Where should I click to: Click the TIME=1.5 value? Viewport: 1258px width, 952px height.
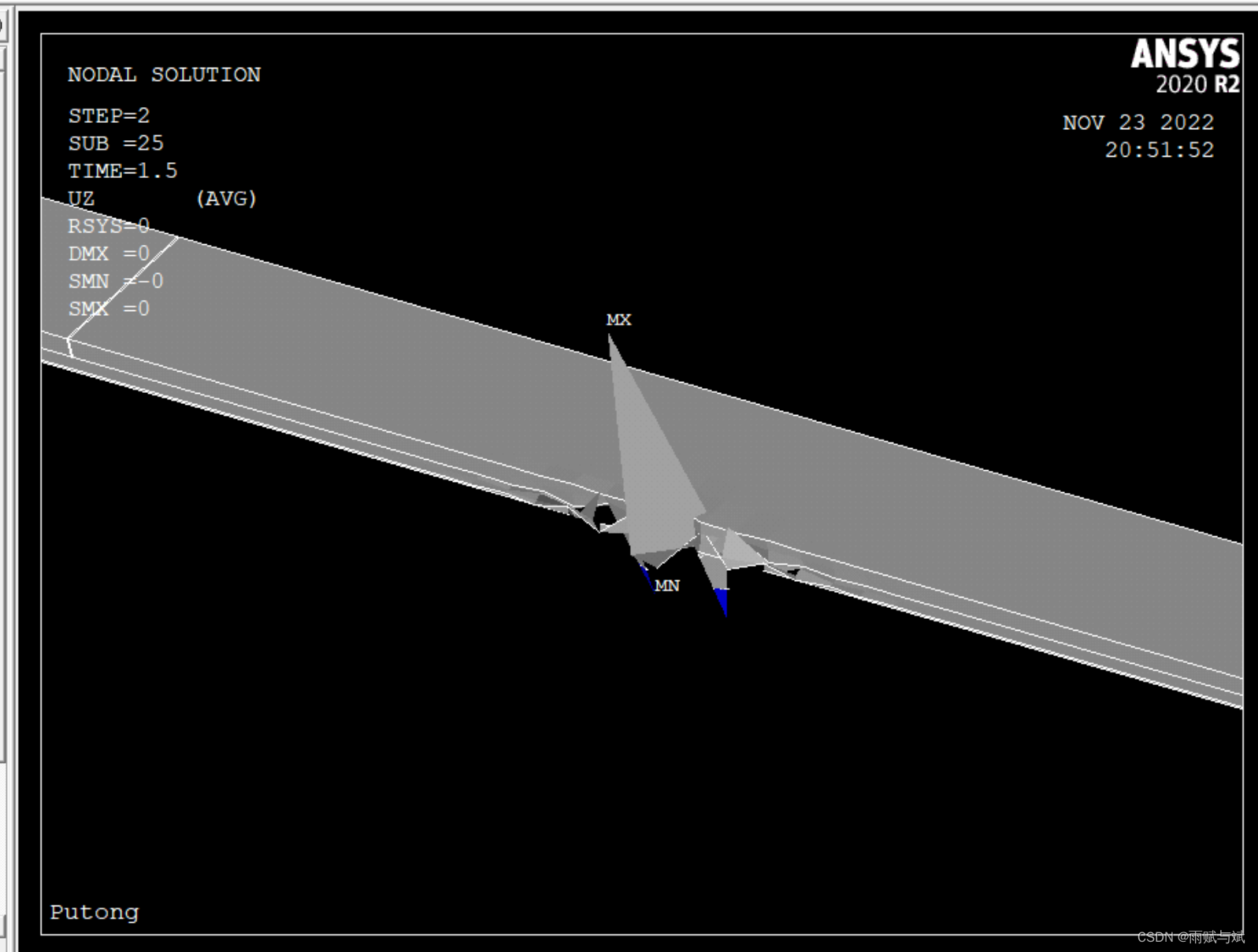pos(123,171)
